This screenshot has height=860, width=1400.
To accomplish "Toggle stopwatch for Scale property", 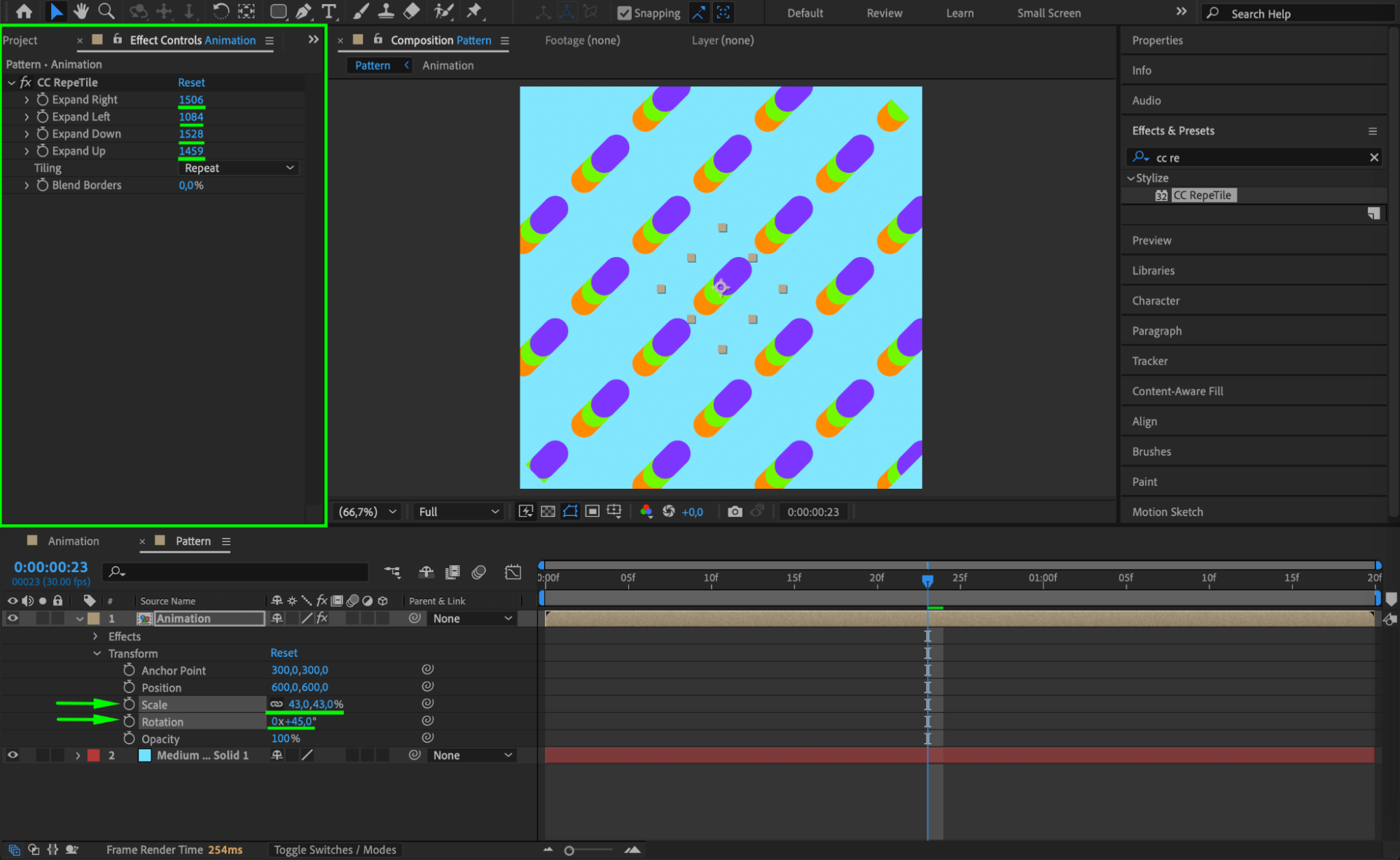I will coord(129,705).
